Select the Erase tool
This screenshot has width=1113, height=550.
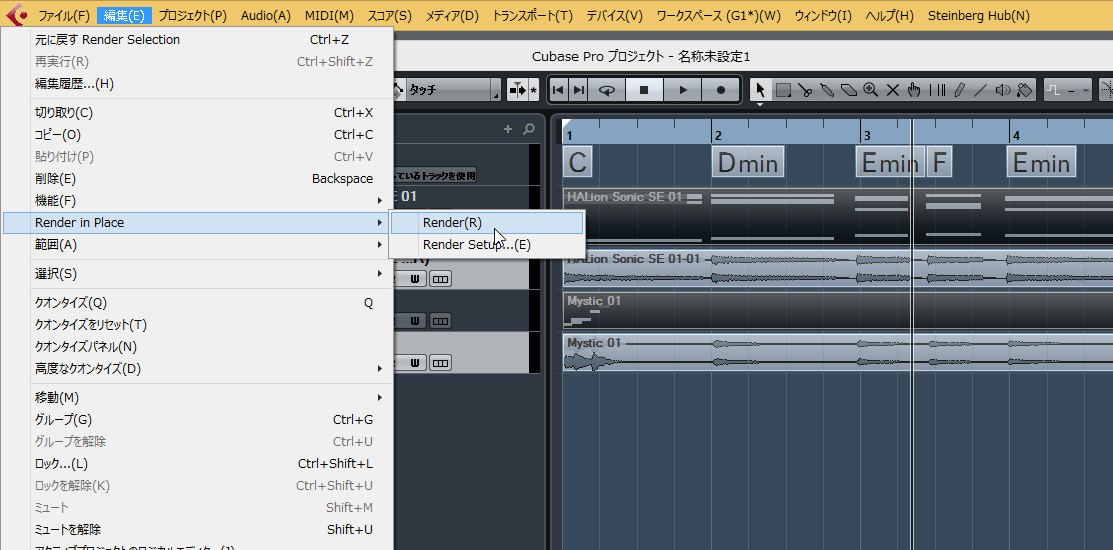tap(849, 90)
